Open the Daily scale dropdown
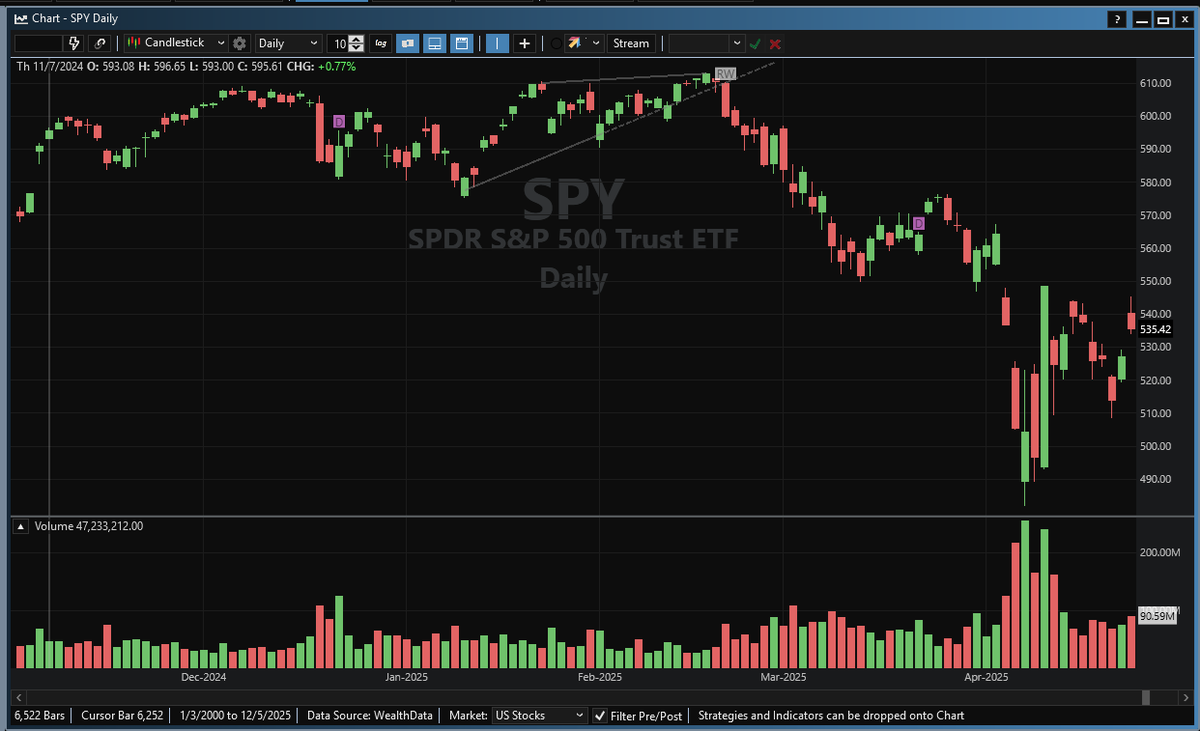 click(x=288, y=43)
